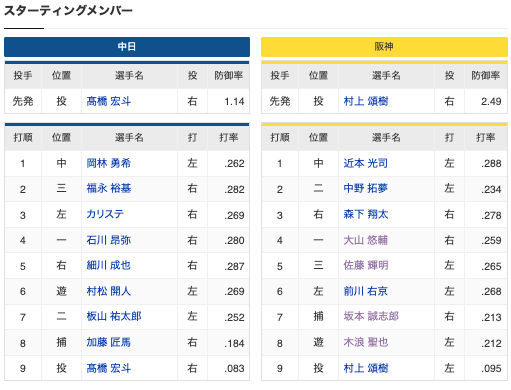Open 加藤 匠馬 profile link
511x390 pixels.
click(108, 342)
